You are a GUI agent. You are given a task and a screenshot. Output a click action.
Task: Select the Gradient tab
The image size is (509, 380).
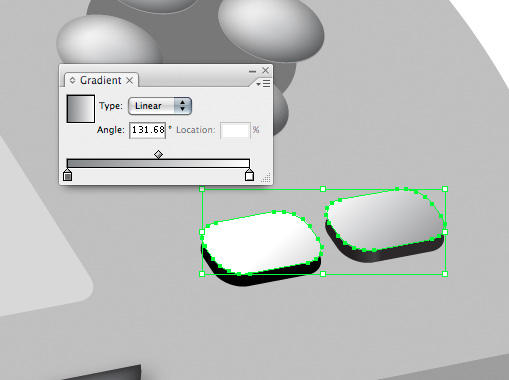100,80
